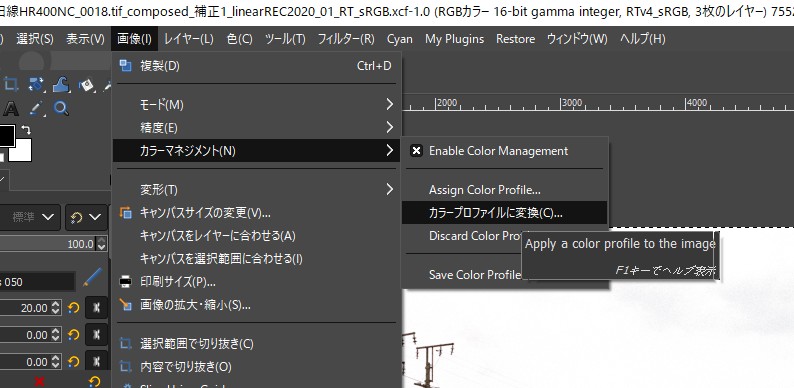Select the Color Picker tool
The width and height of the screenshot is (794, 388).
click(36, 108)
